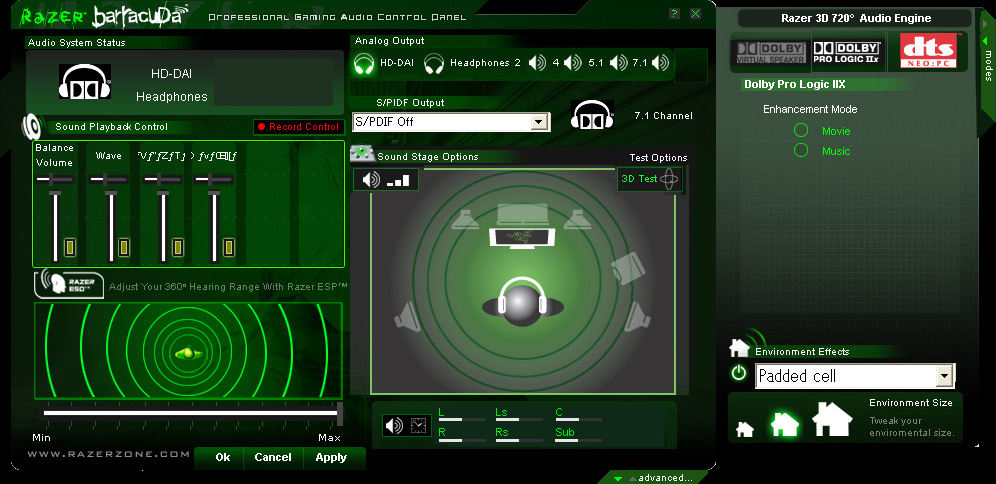Open help with the question mark icon
Screen dimensions: 996x484
pyautogui.click(x=675, y=13)
